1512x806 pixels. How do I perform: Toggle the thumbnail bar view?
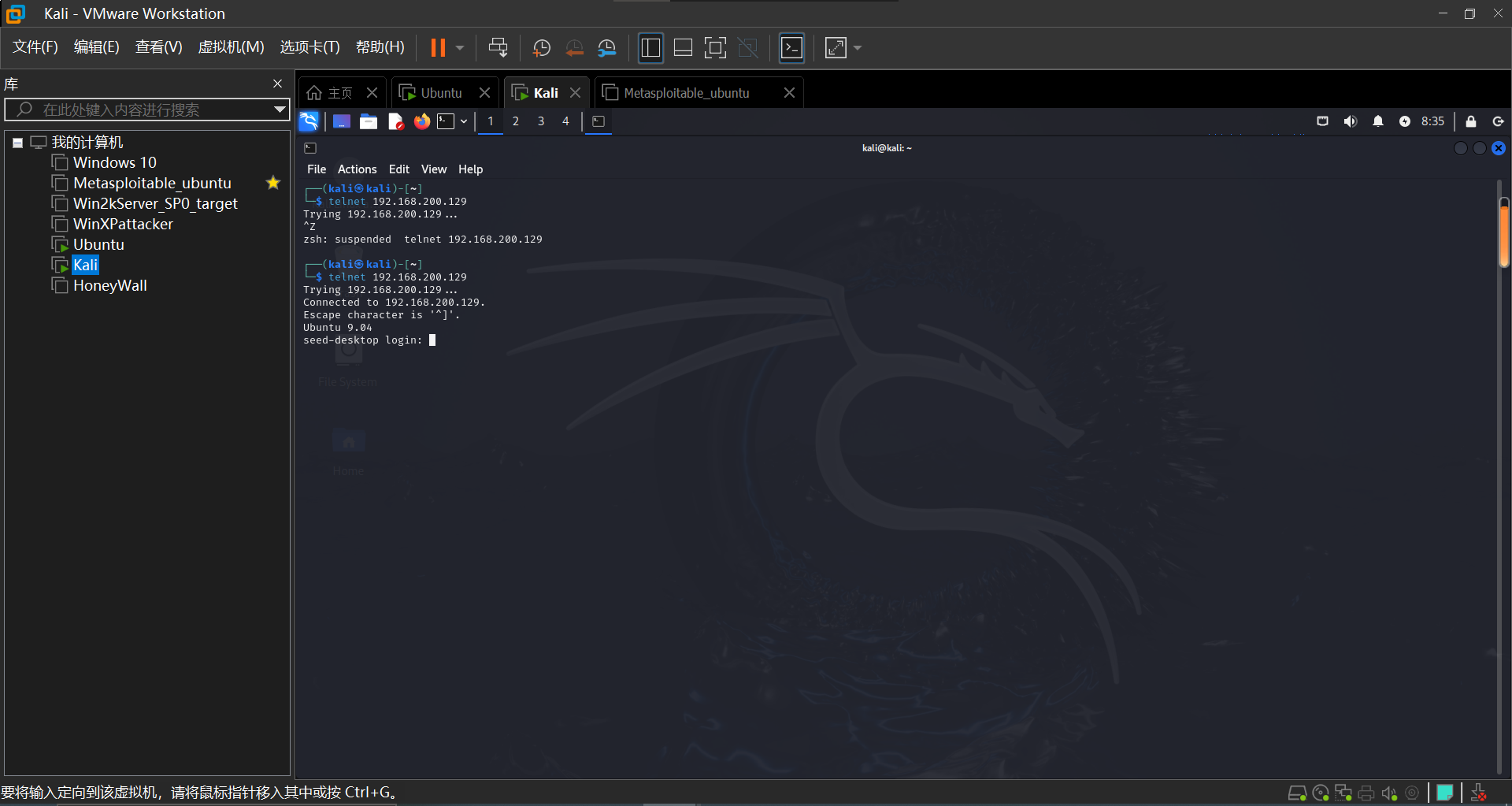coord(683,48)
